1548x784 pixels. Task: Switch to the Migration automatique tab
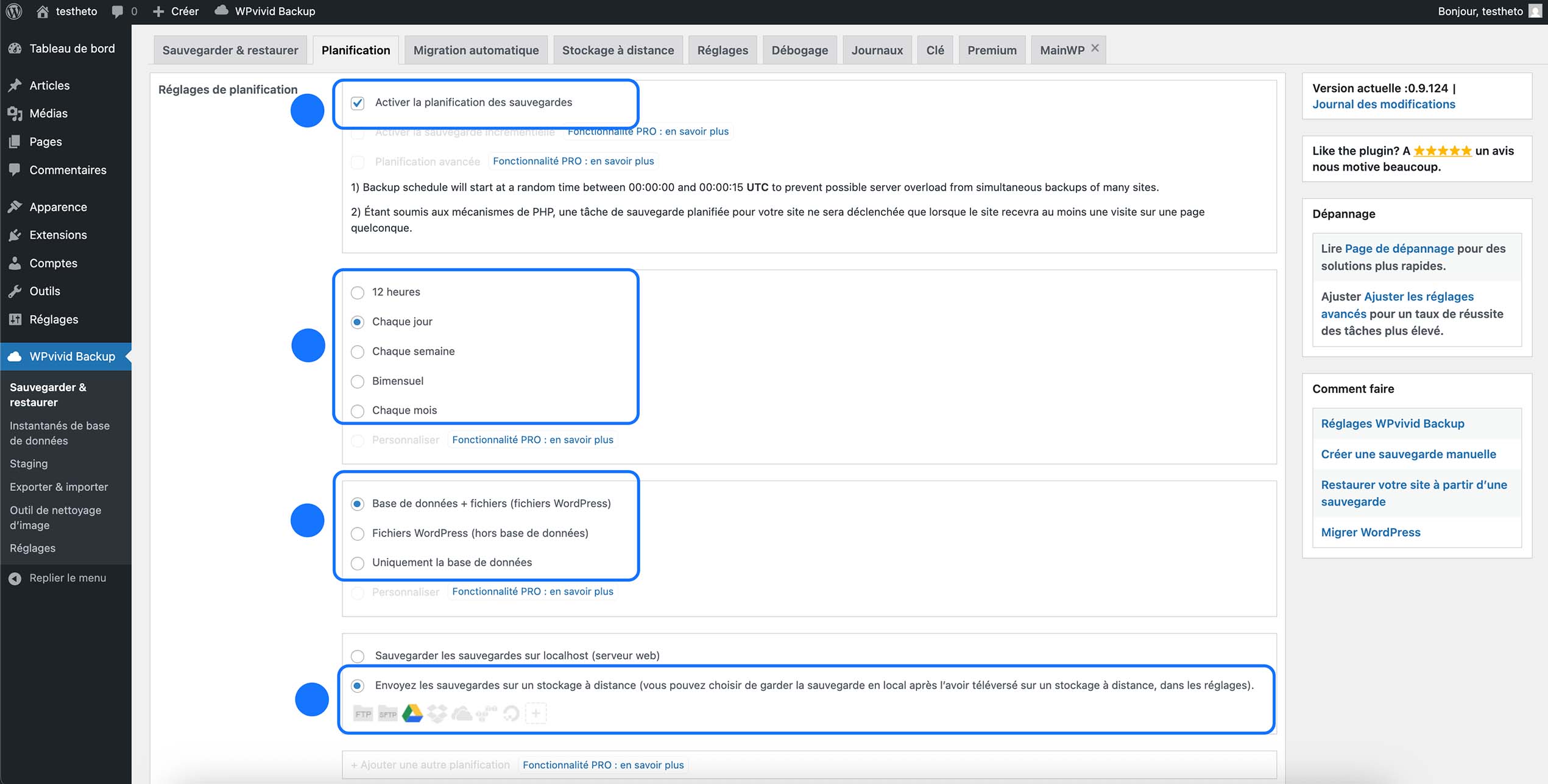coord(476,50)
